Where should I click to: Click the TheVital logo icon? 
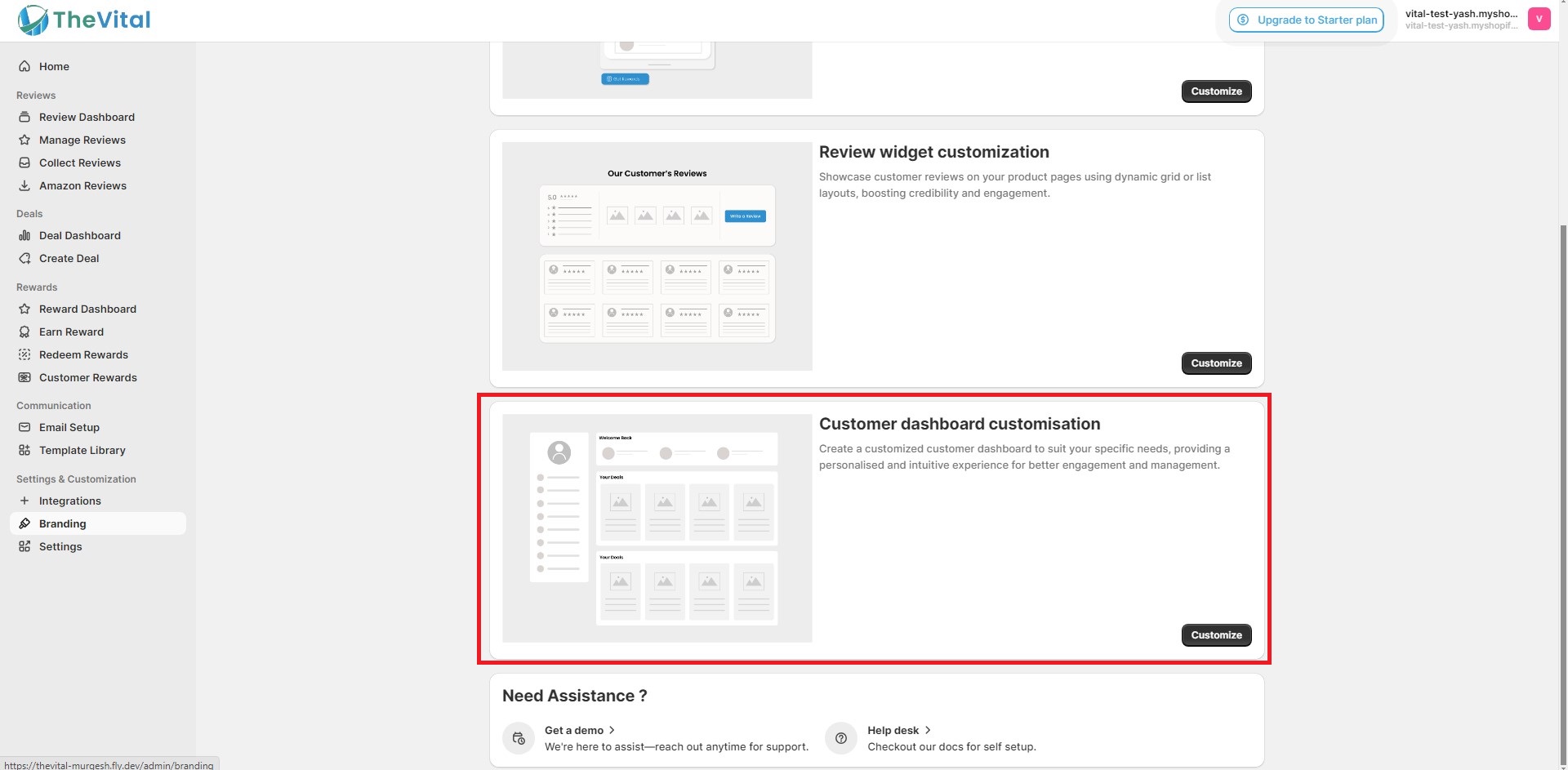click(x=33, y=20)
